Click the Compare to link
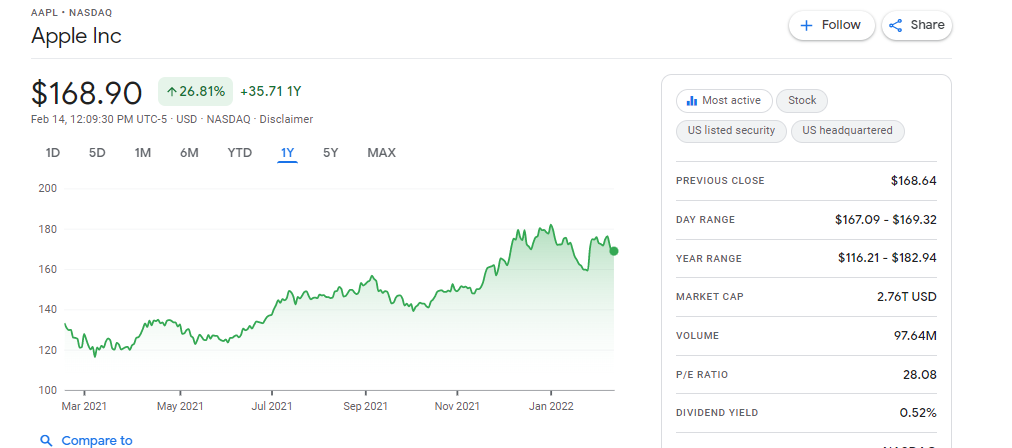The width and height of the screenshot is (1012, 448). [x=97, y=441]
